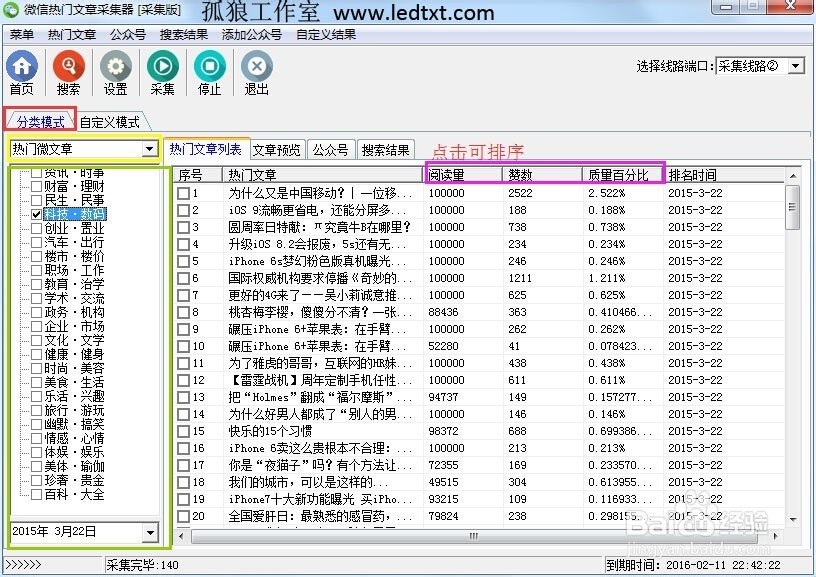Select article 圆周率日特献
816x577 pixels.
[x=320, y=227]
